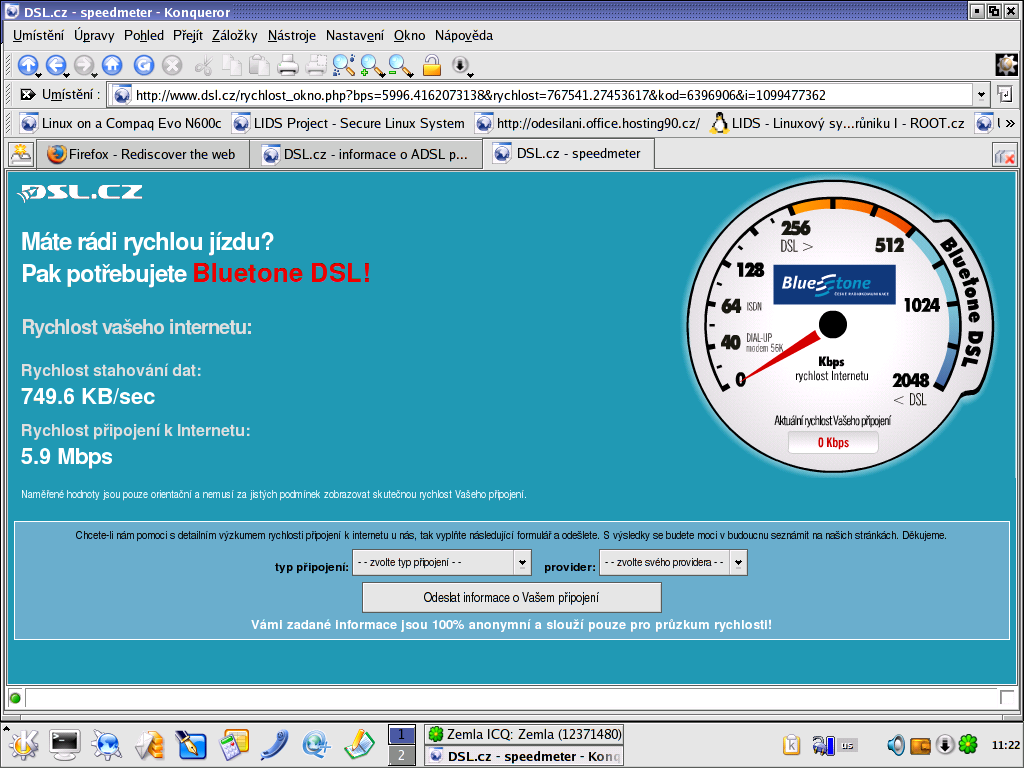Click the ICQ green flower tray icon

[x=968, y=744]
